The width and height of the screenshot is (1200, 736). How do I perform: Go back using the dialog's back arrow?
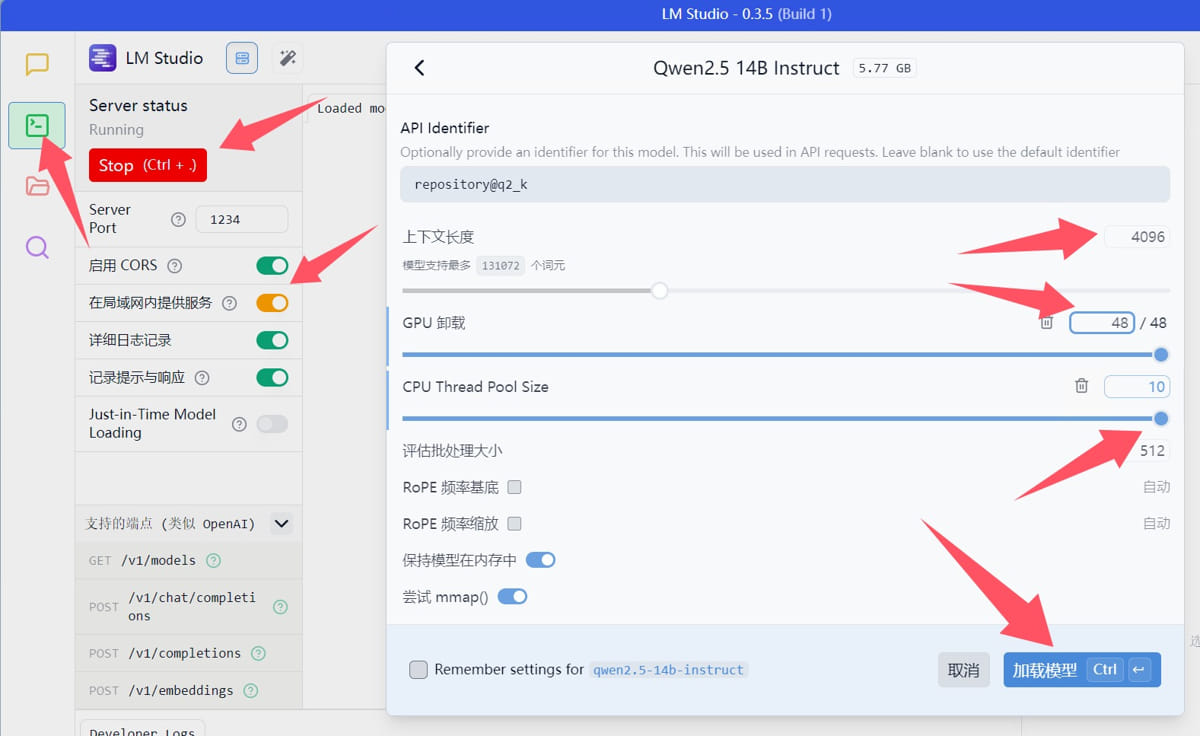(419, 68)
